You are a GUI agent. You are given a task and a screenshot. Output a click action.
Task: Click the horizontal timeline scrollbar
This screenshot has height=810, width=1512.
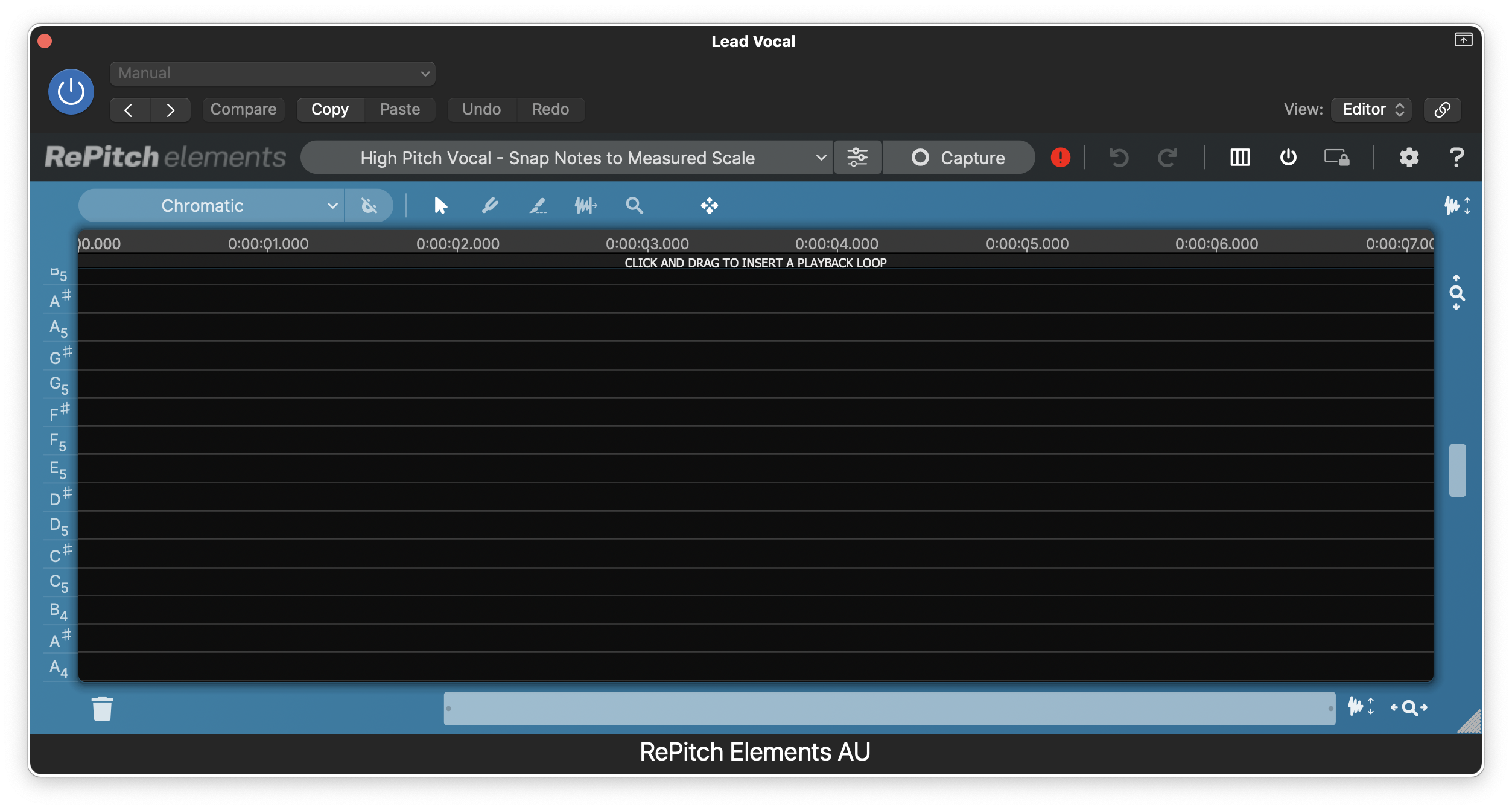[889, 709]
